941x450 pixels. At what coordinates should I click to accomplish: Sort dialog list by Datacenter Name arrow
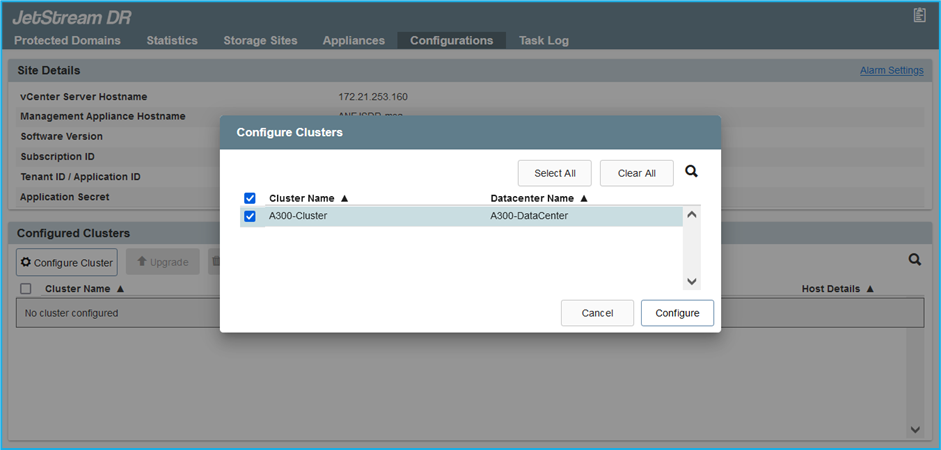pyautogui.click(x=584, y=199)
